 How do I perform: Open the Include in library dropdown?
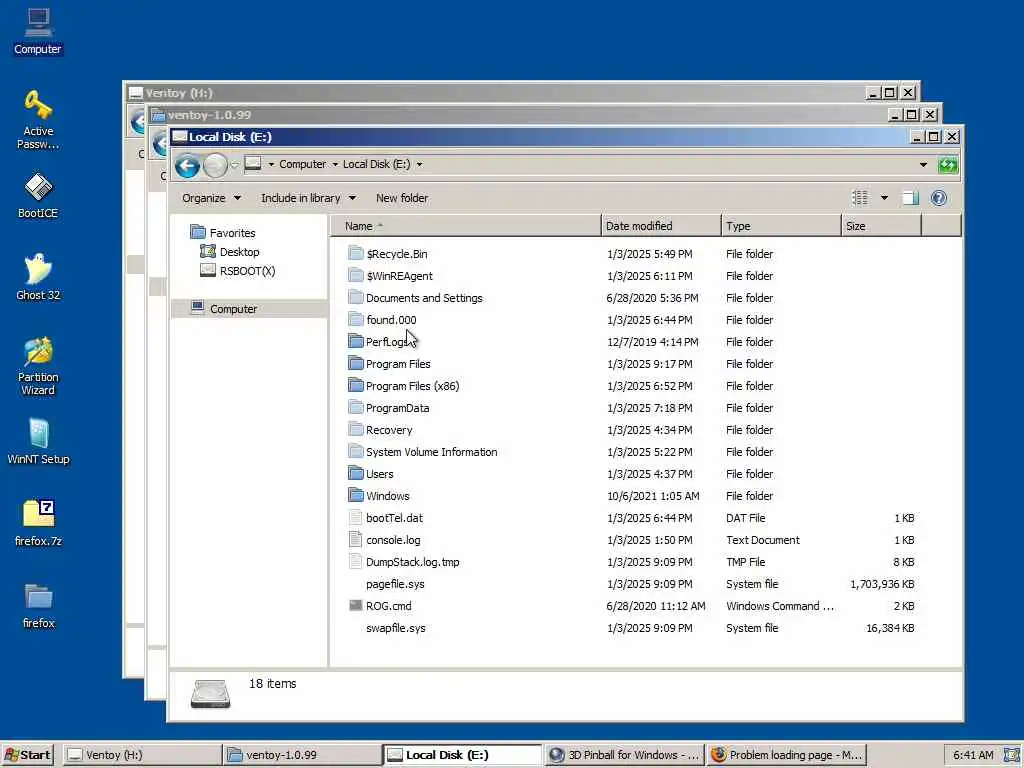308,198
